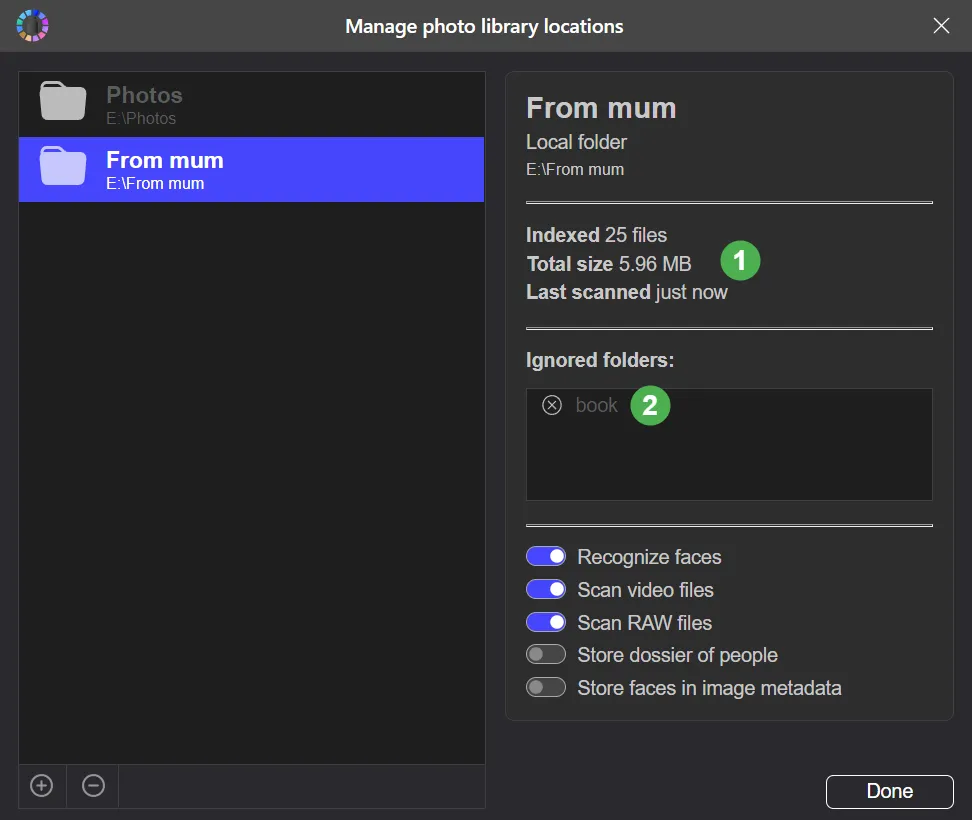
Task: Click the add library location plus icon
Action: [x=42, y=785]
